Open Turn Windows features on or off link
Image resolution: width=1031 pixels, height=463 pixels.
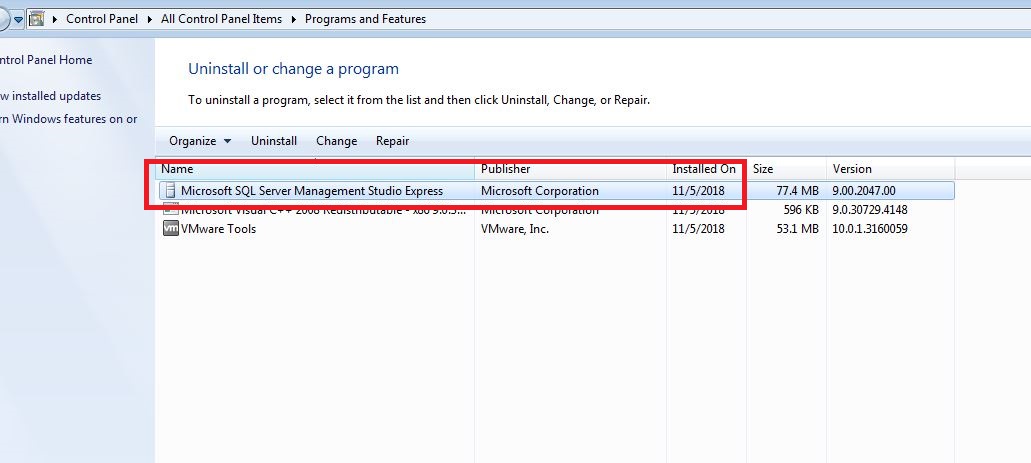(x=68, y=119)
